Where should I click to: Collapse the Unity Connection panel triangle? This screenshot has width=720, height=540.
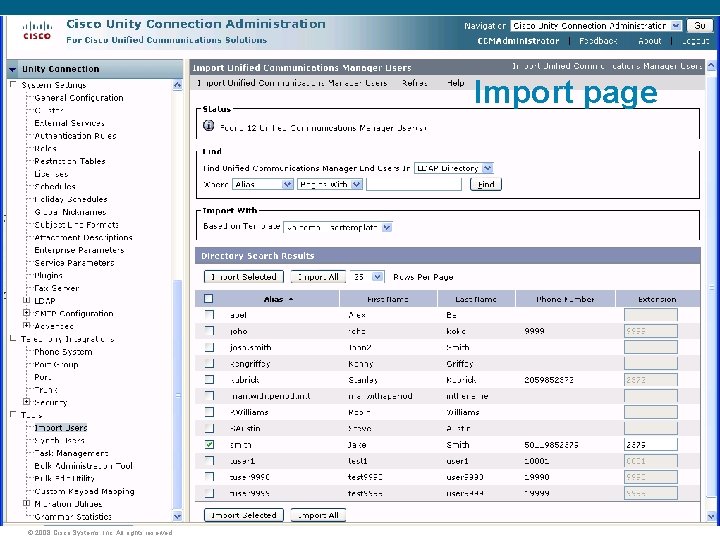pyautogui.click(x=13, y=69)
